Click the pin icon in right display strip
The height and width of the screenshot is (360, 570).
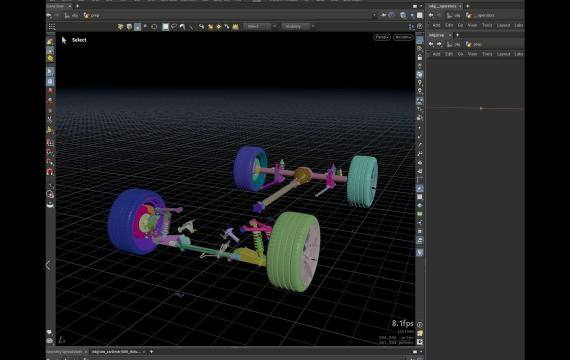pyautogui.click(x=420, y=83)
